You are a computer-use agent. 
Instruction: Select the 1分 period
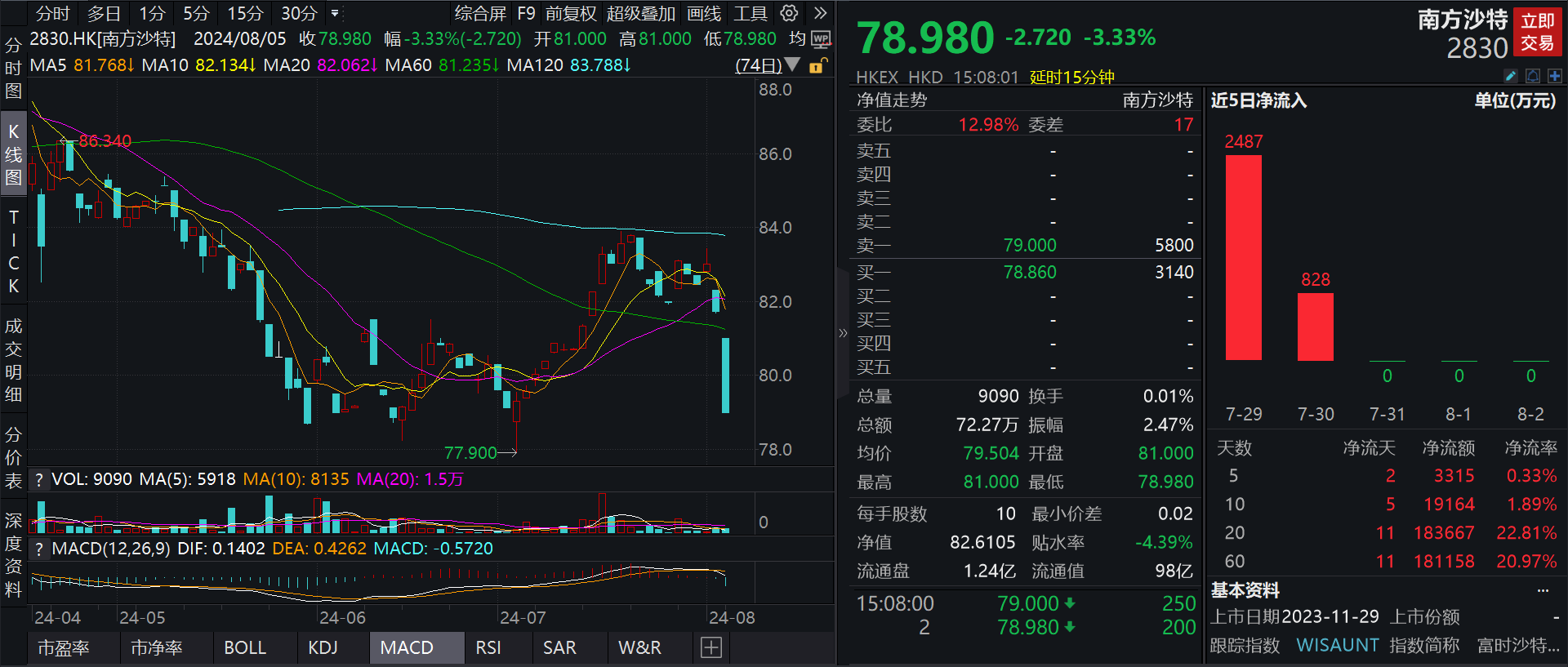[152, 13]
